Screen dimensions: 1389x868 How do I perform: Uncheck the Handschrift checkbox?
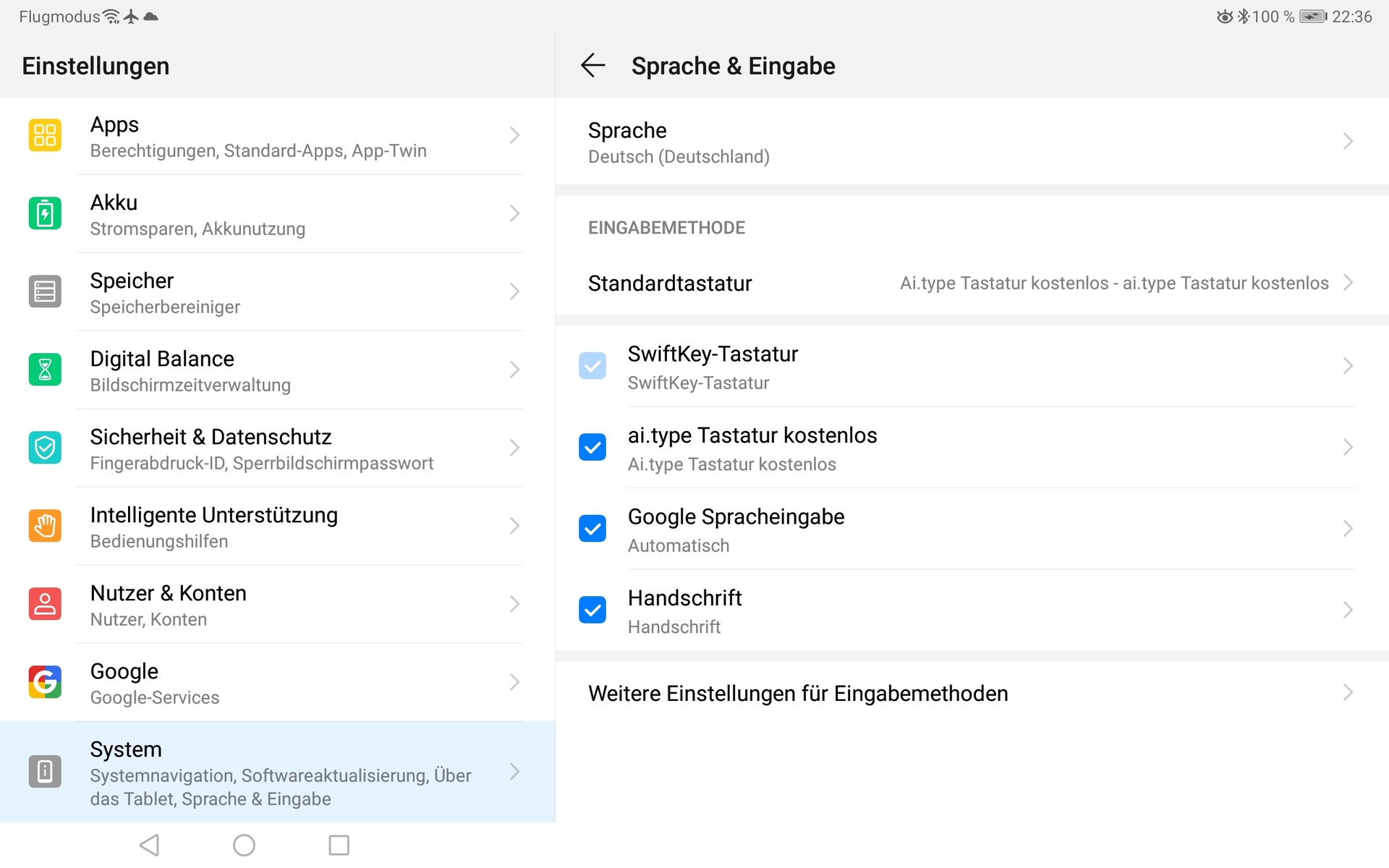592,610
